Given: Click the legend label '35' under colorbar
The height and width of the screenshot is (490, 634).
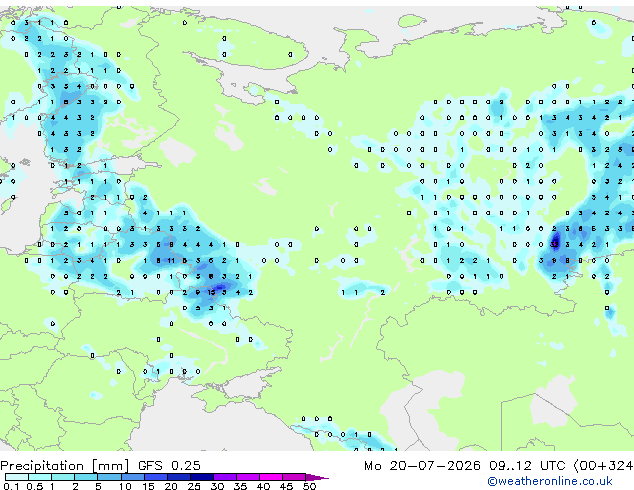Looking at the screenshot, I should click(x=240, y=486).
